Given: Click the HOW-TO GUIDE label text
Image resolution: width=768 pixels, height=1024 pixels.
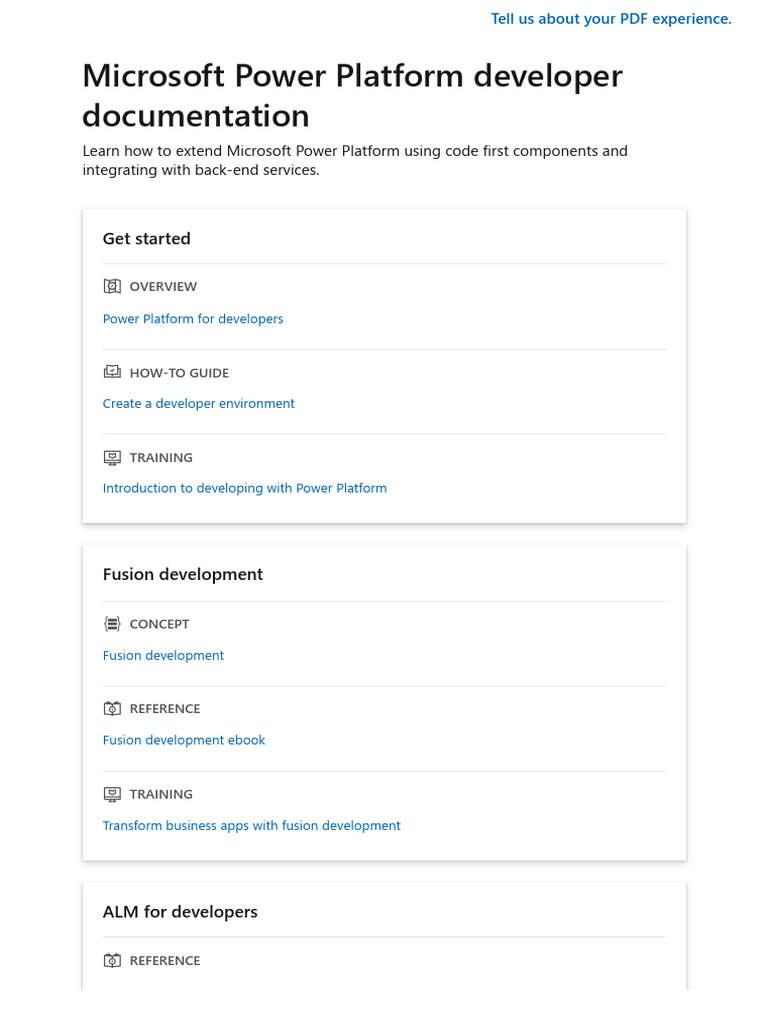Looking at the screenshot, I should 179,373.
